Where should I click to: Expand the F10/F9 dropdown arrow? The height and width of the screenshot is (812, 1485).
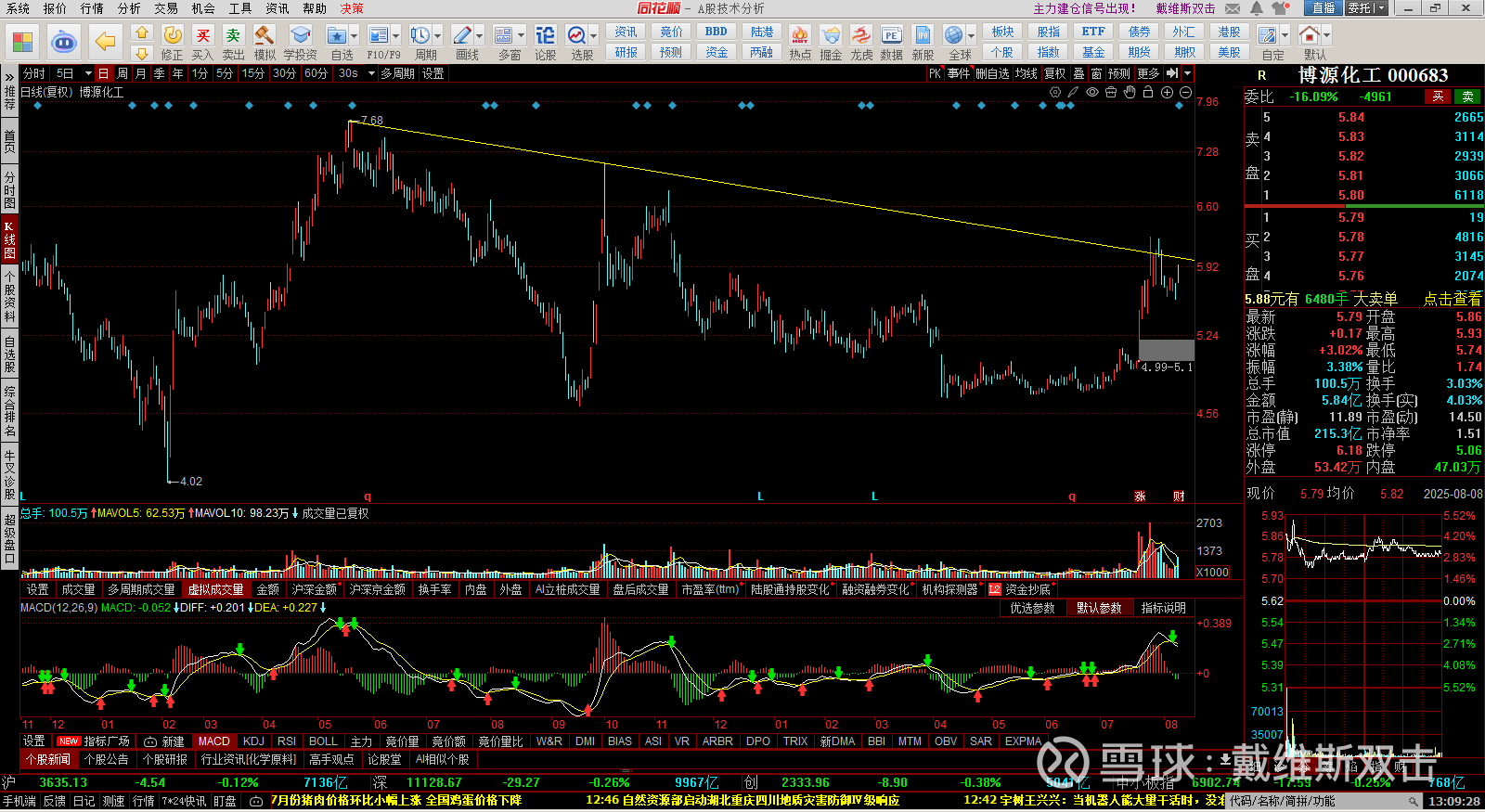point(396,36)
